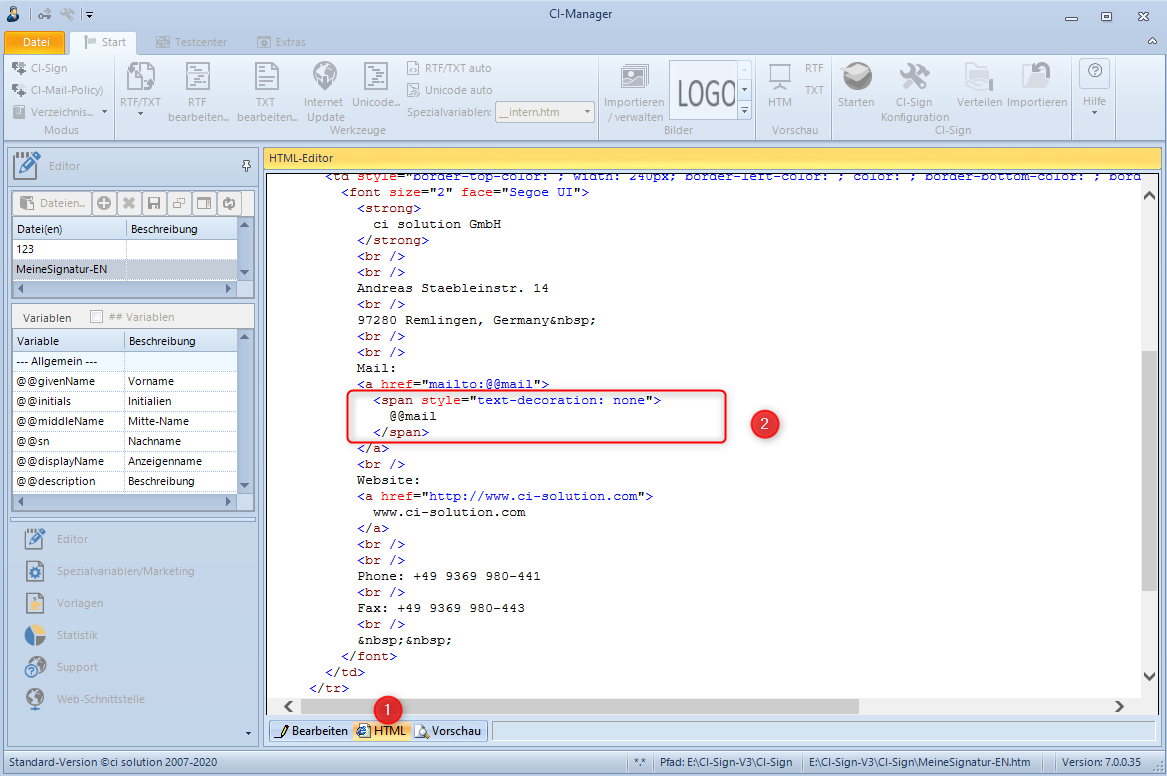Expand the Verzeichnis dropdown in Modus
This screenshot has width=1167, height=776.
click(104, 112)
